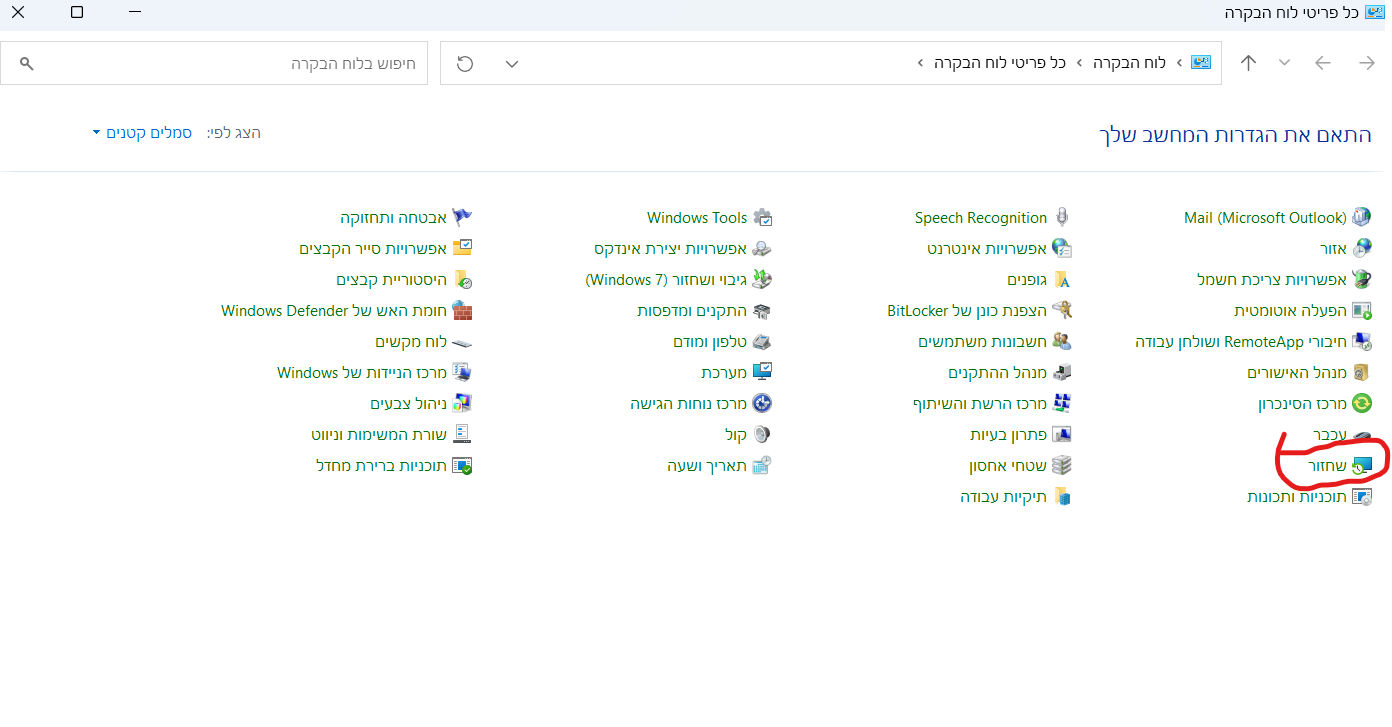Click the תוכניות ותכונות link
Viewport: 1392px width, 727px height.
click(x=1297, y=497)
